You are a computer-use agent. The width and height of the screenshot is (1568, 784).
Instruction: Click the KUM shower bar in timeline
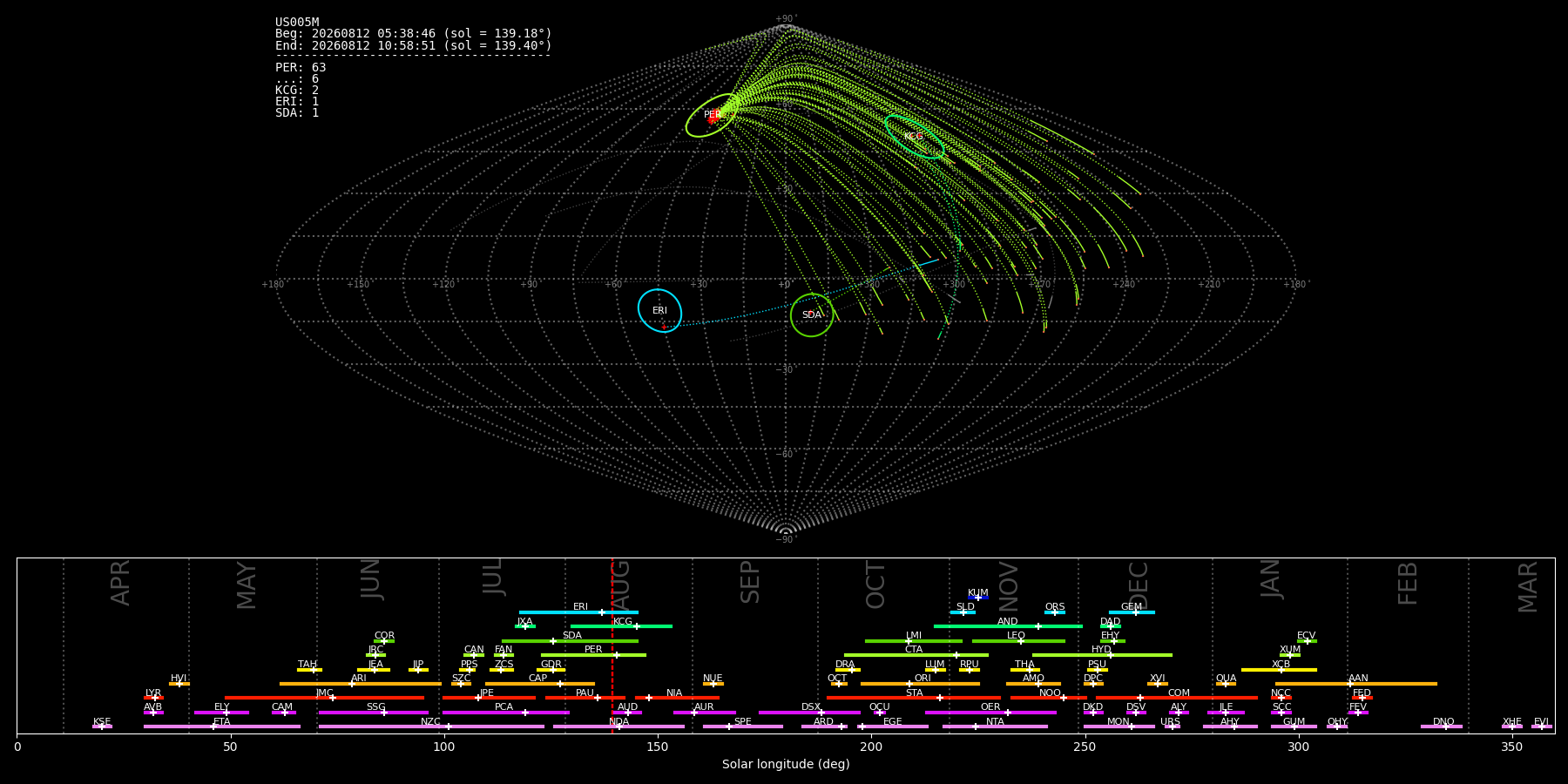point(977,598)
